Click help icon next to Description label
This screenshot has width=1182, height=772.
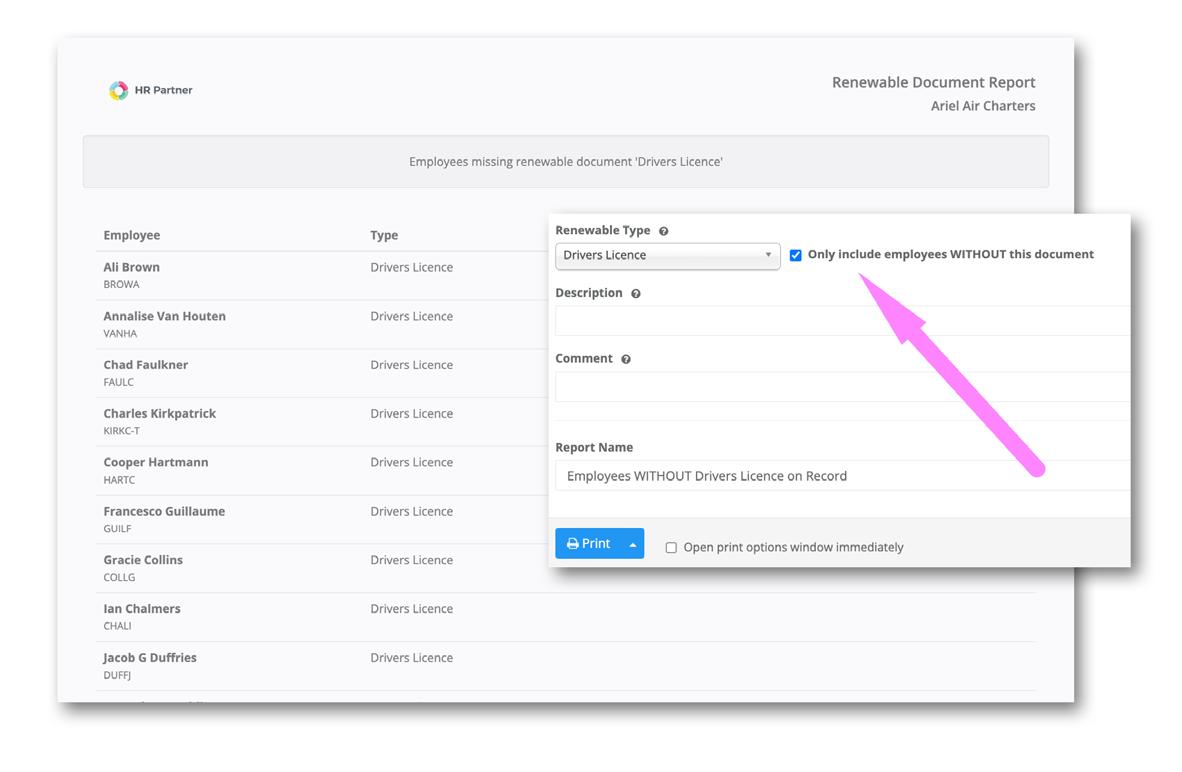click(x=636, y=294)
